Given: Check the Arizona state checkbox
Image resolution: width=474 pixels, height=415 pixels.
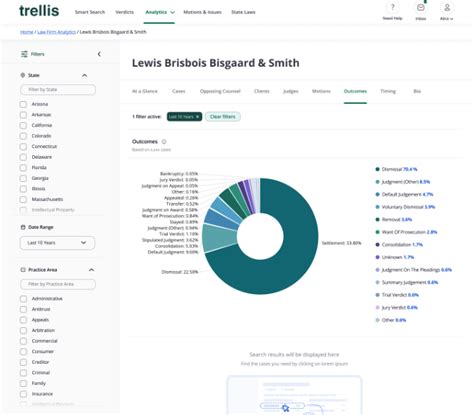Looking at the screenshot, I should [x=23, y=104].
